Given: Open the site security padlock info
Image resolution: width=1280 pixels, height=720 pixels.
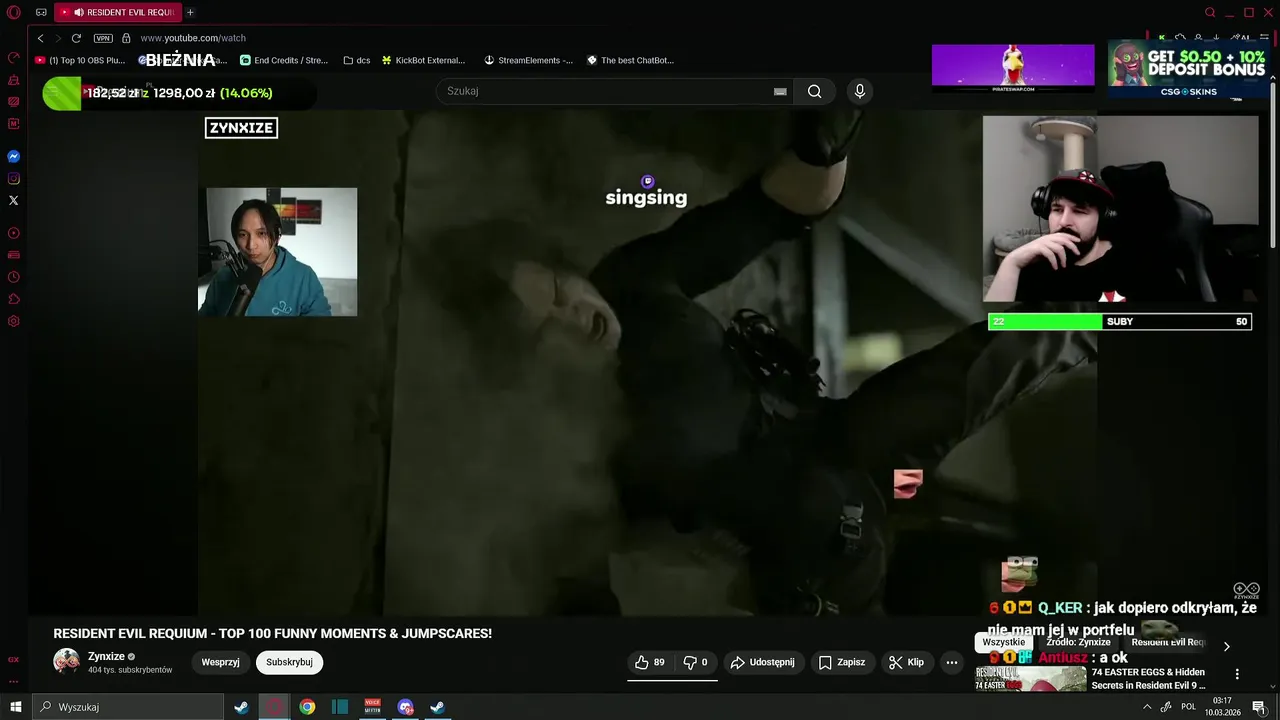Looking at the screenshot, I should pos(126,38).
